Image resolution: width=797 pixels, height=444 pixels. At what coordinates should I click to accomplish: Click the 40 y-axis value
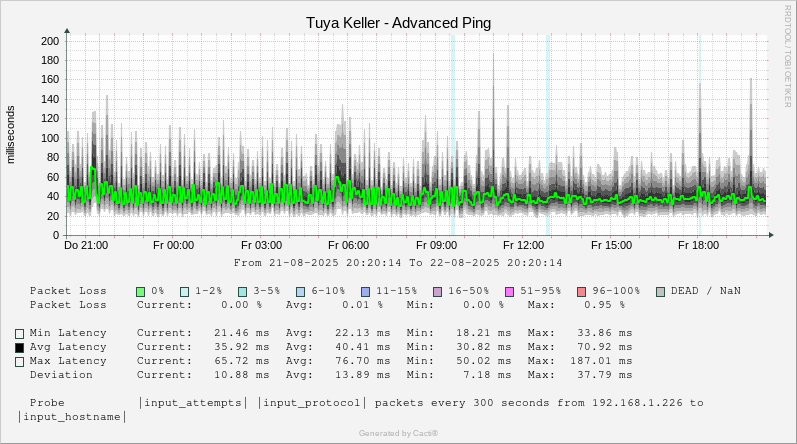click(53, 197)
